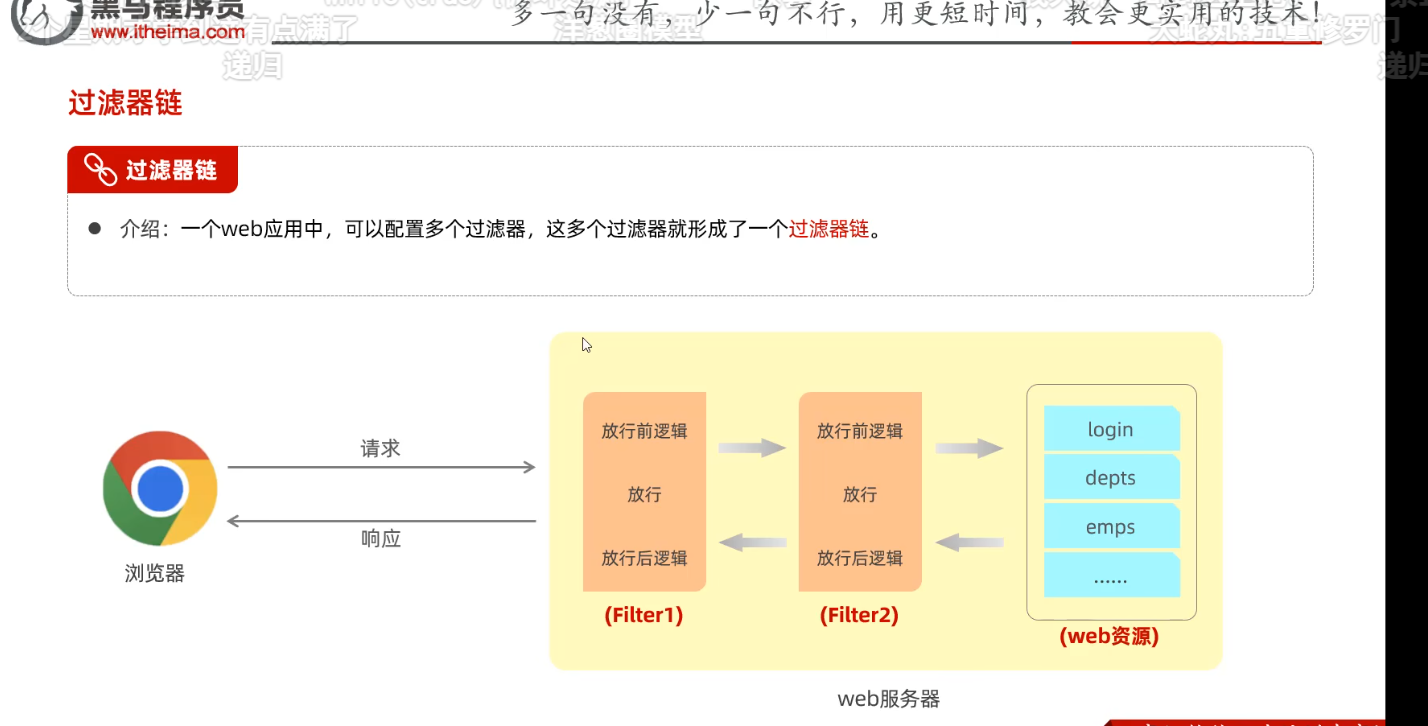The image size is (1428, 726).
Task: Click the 响应 response arrow line
Action: (381, 521)
